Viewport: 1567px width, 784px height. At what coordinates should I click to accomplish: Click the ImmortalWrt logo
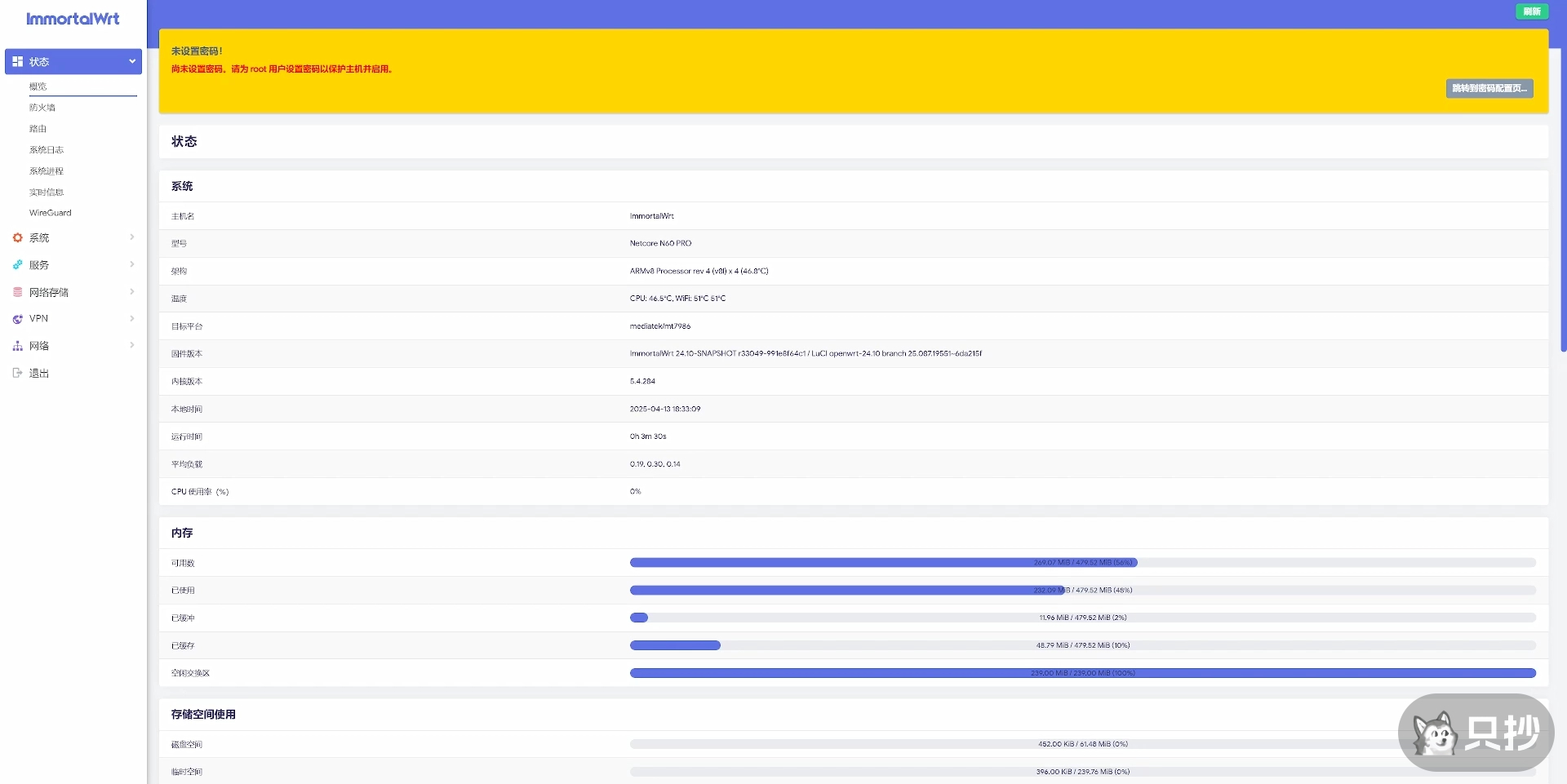point(72,18)
